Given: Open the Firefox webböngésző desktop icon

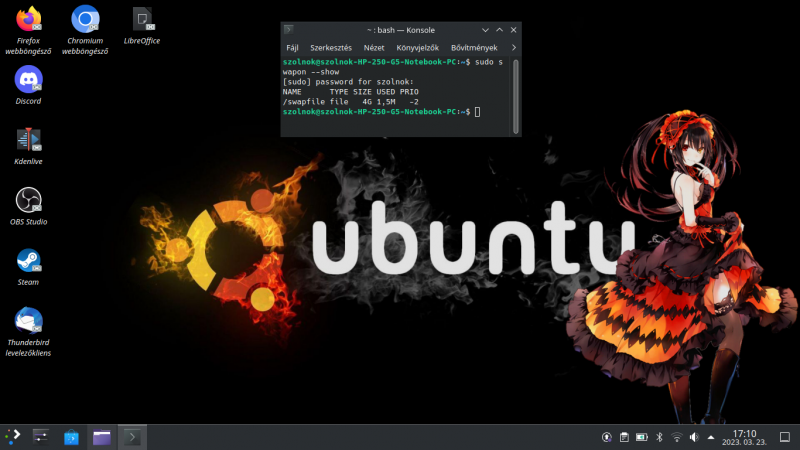Looking at the screenshot, I should coord(28,31).
